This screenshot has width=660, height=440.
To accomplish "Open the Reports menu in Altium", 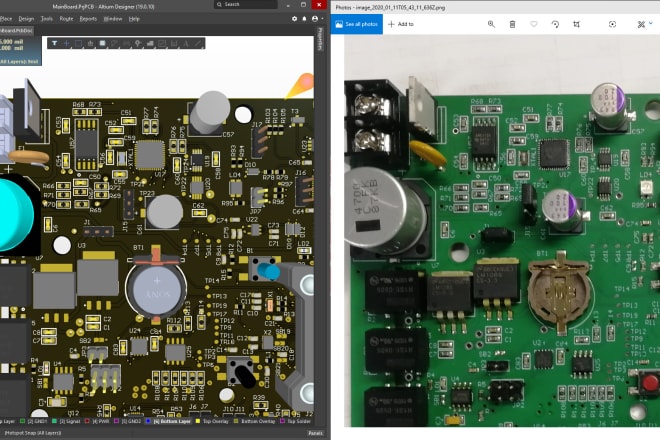I will tap(88, 19).
